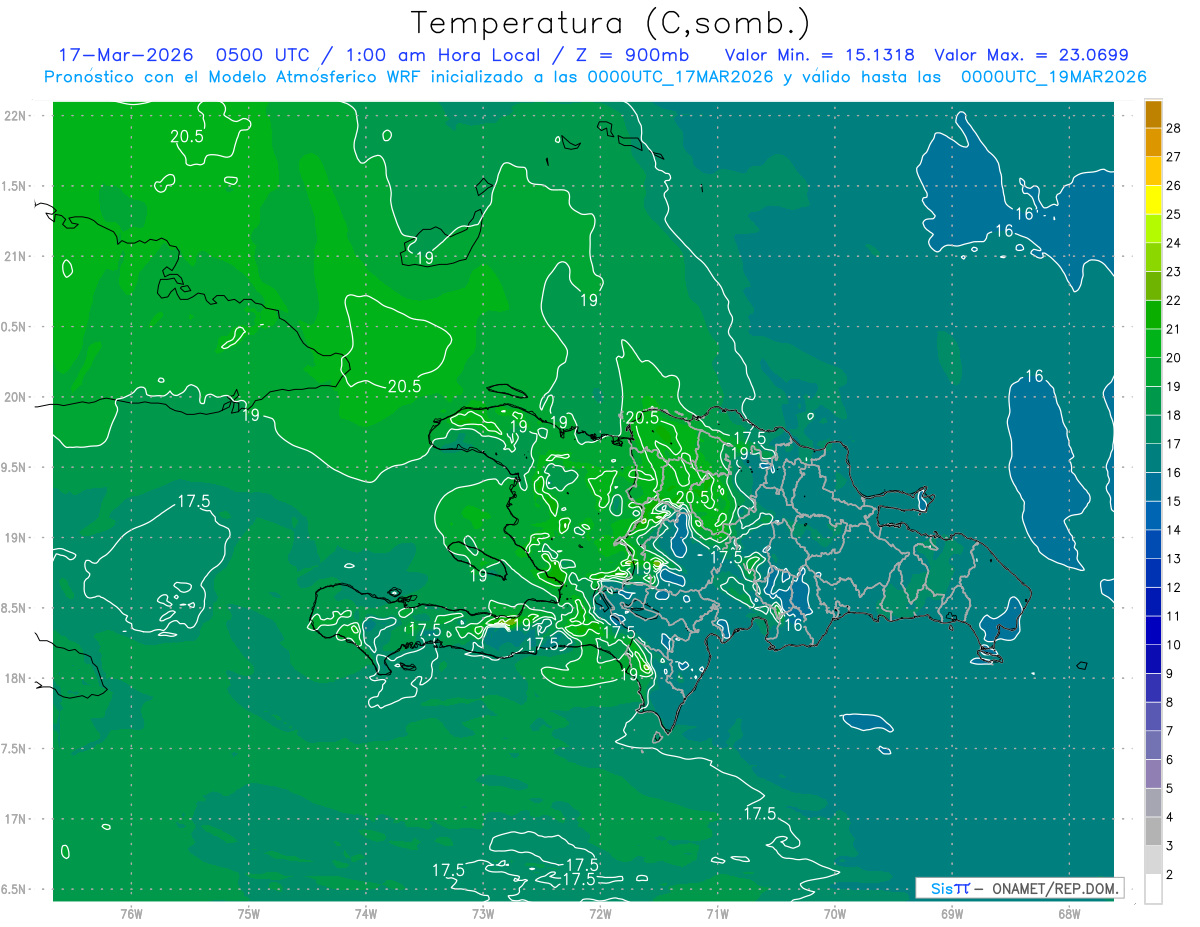
Task: Pick the green swatch between 20 and 21
Action: (x=1153, y=343)
